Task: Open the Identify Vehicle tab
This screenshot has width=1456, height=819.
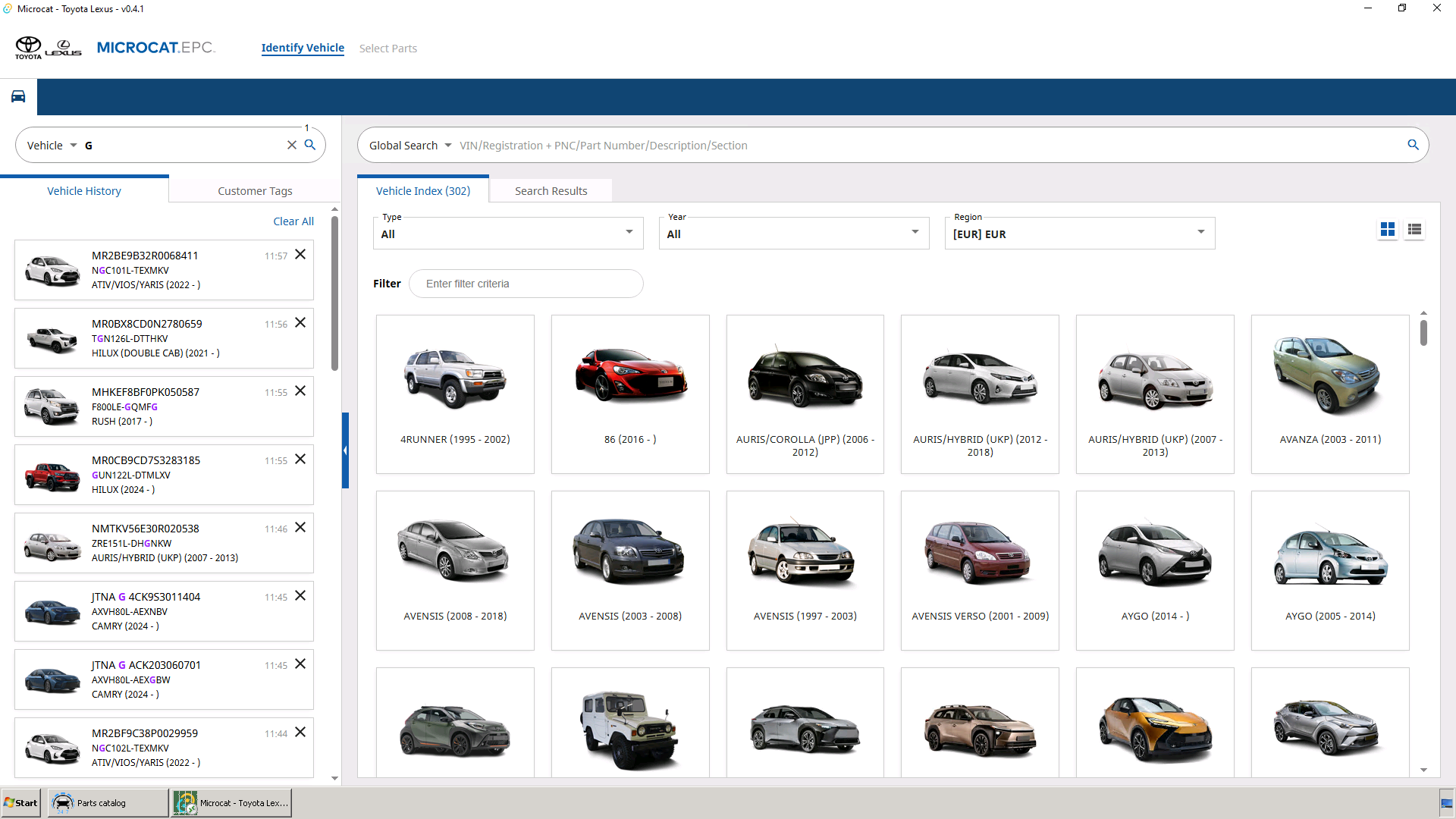Action: (x=303, y=48)
